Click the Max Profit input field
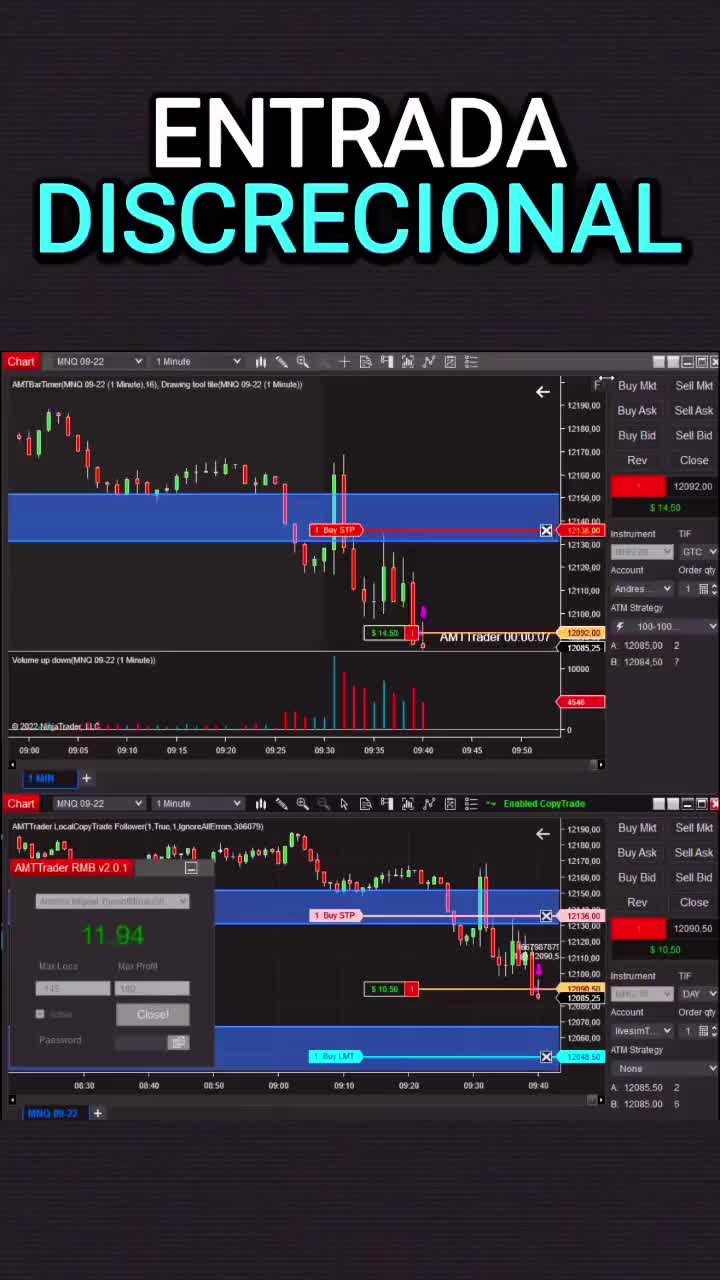This screenshot has height=1280, width=720. click(152, 989)
